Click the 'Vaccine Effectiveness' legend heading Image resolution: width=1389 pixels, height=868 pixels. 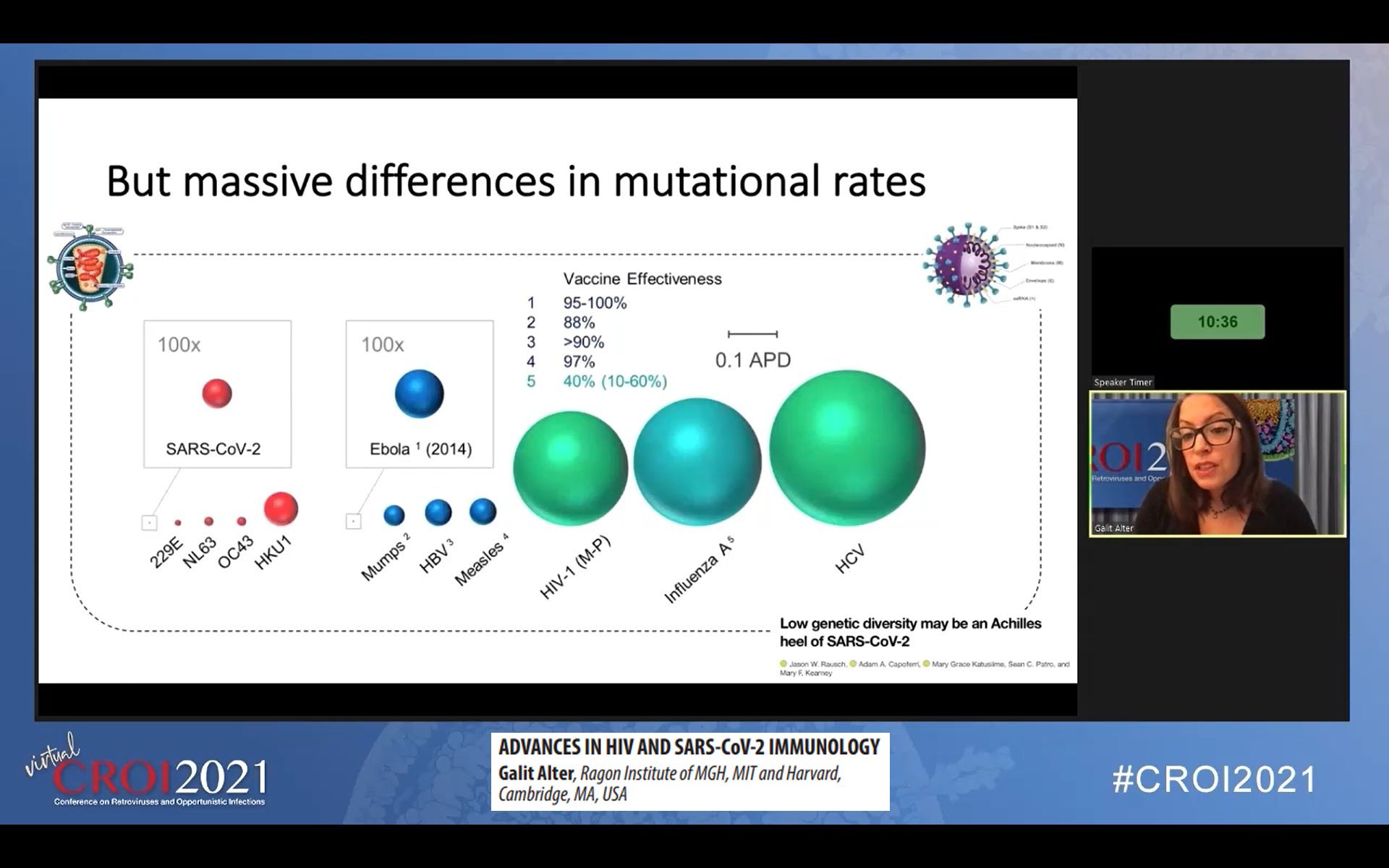(642, 279)
